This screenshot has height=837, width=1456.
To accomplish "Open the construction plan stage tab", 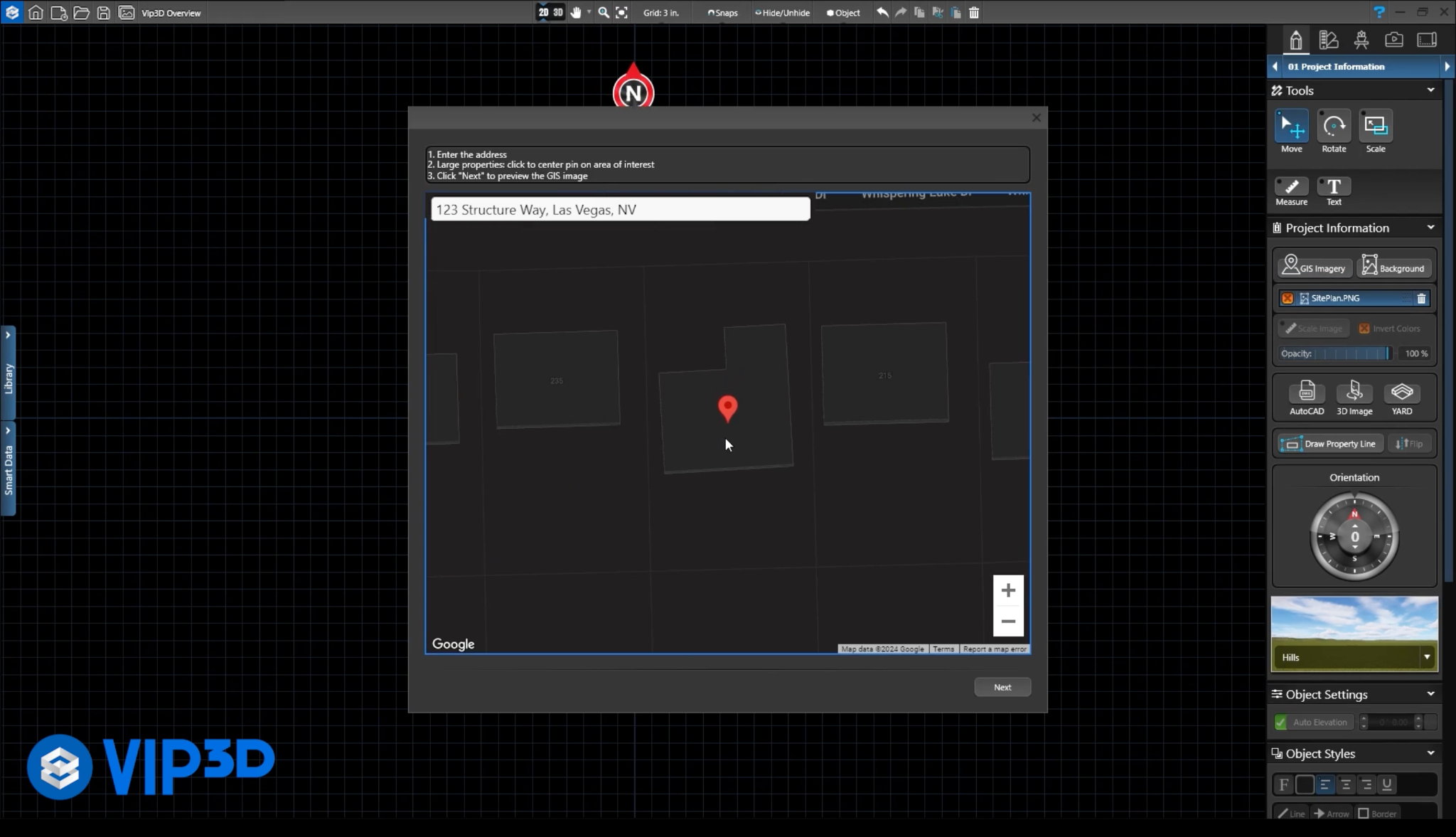I will (x=1426, y=40).
